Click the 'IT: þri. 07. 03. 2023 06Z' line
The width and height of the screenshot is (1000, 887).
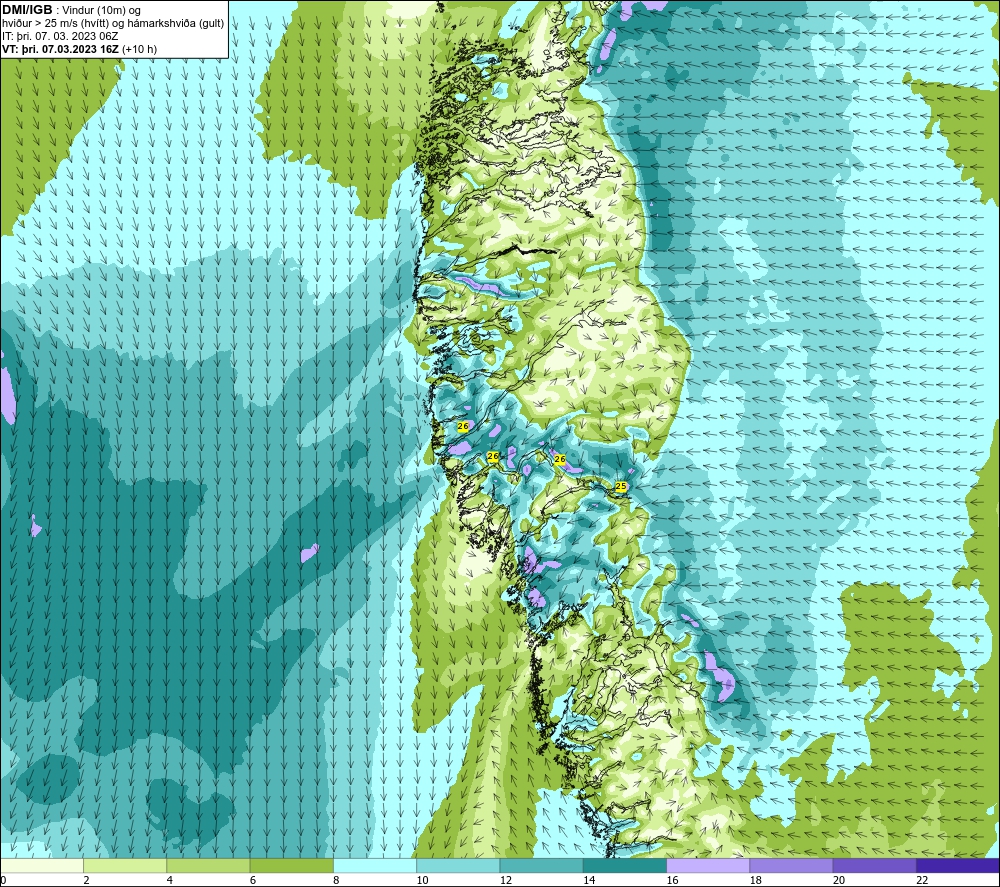[x=60, y=36]
